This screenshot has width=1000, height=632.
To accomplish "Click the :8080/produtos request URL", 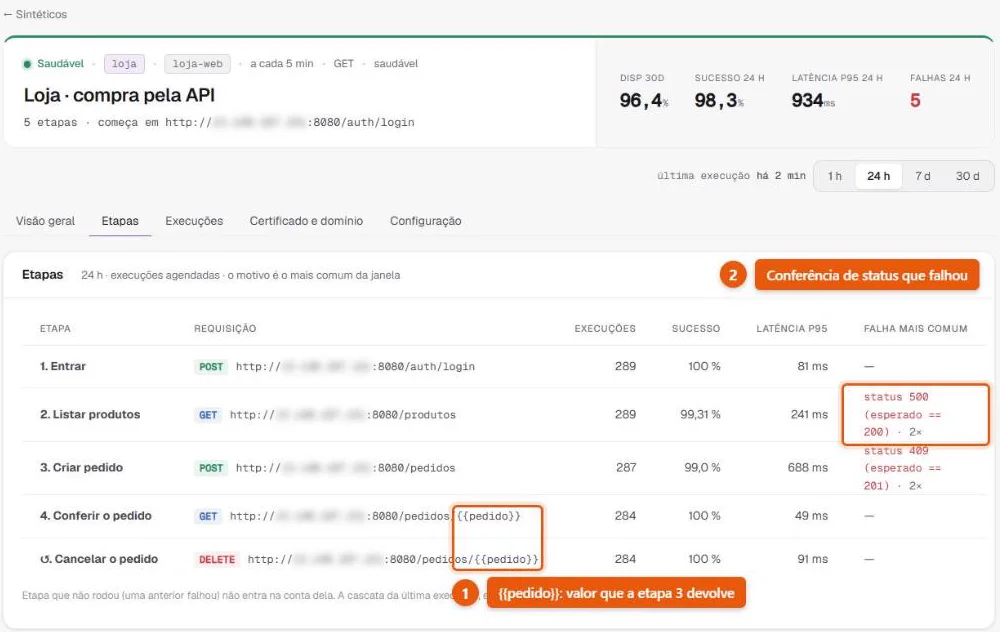I will click(x=342, y=415).
